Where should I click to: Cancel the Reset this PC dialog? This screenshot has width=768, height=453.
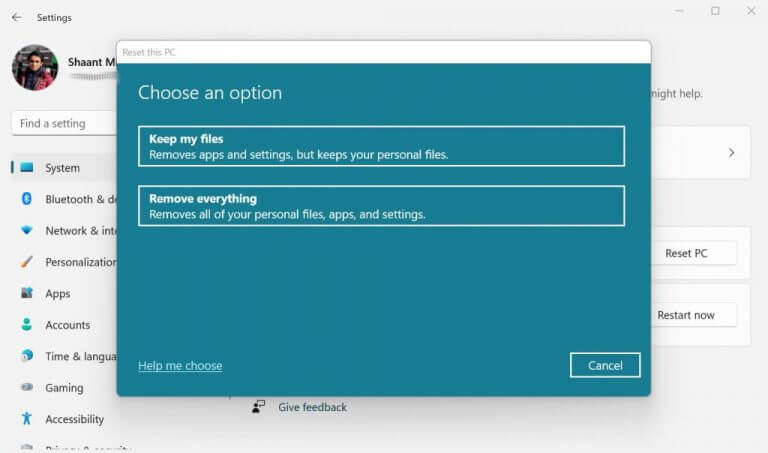pyautogui.click(x=605, y=365)
